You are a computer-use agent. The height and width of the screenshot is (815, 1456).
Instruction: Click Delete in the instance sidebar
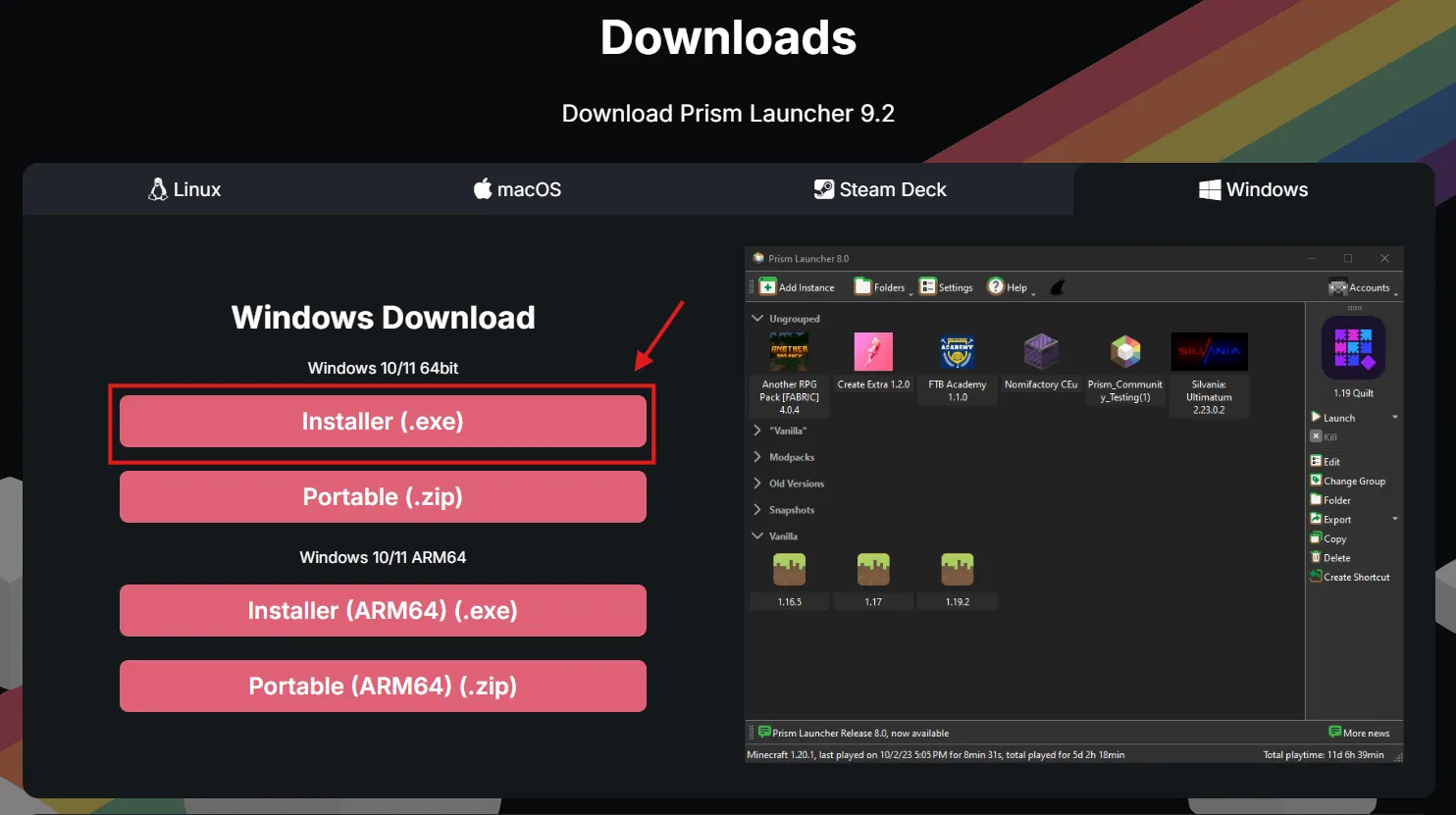click(x=1330, y=558)
